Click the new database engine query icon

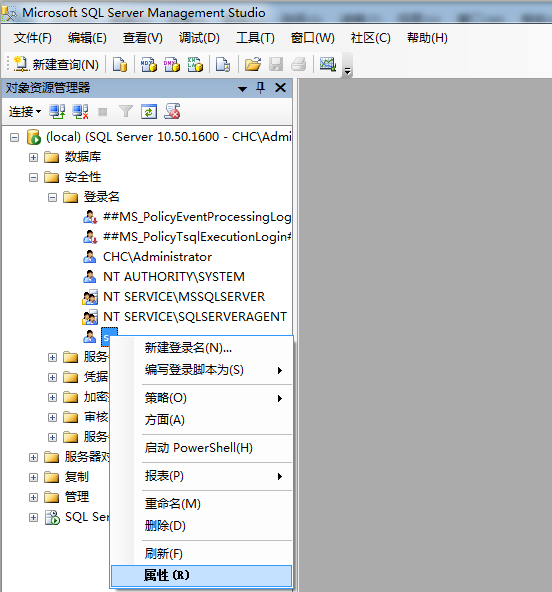click(120, 64)
